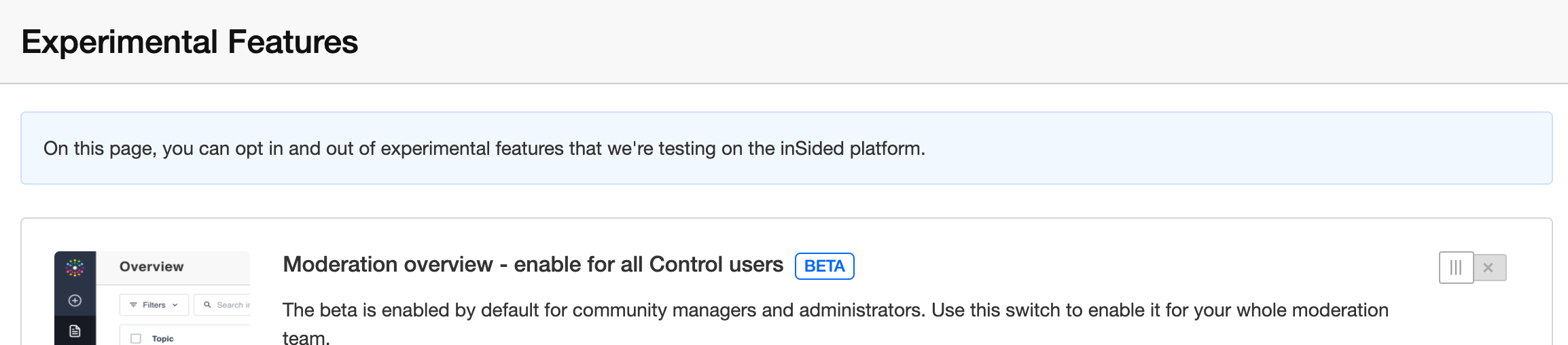This screenshot has width=1568, height=345.
Task: Enable Moderation overview for all Control users
Action: [1472, 268]
